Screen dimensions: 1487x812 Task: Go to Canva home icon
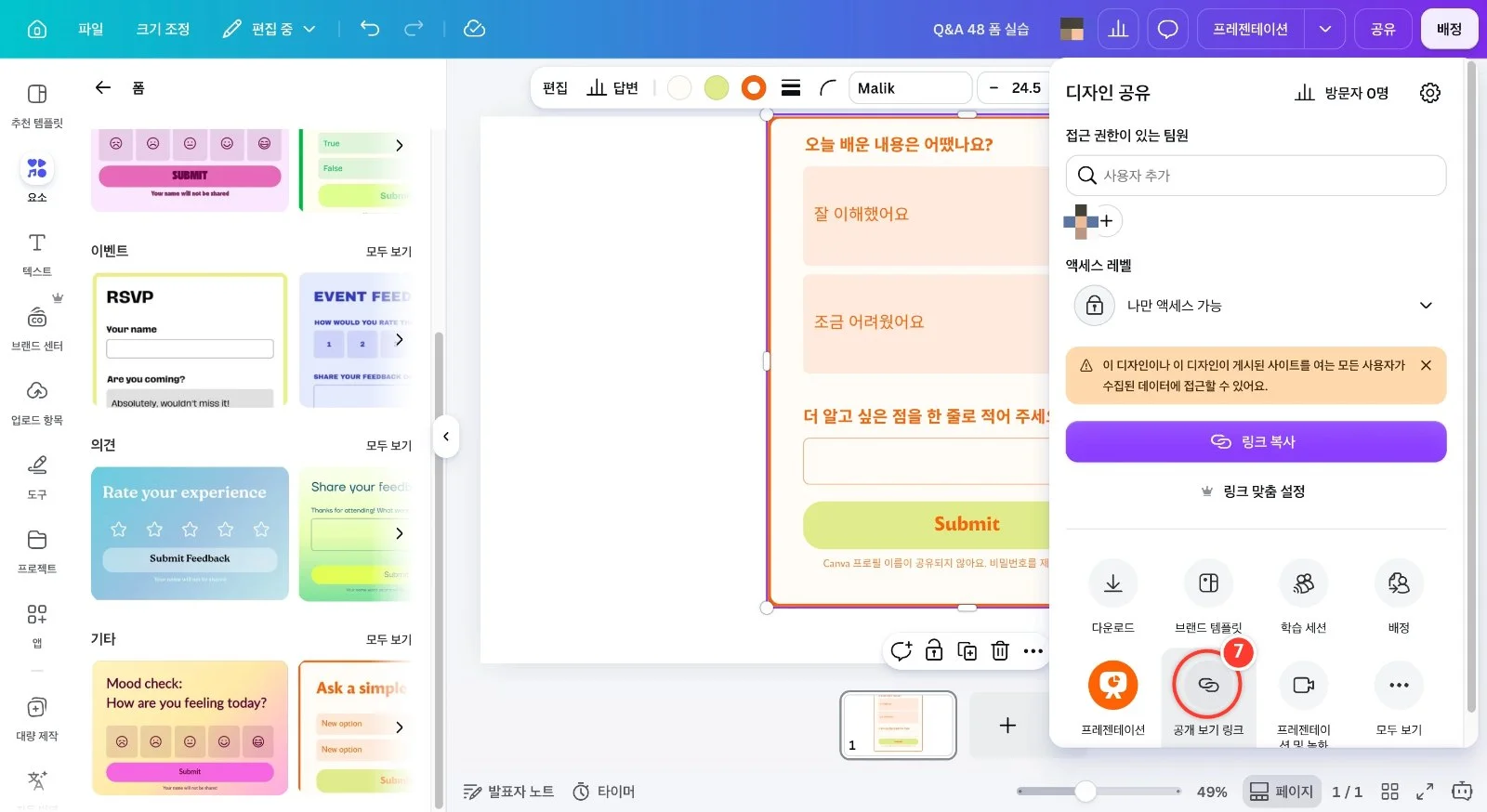tap(37, 29)
